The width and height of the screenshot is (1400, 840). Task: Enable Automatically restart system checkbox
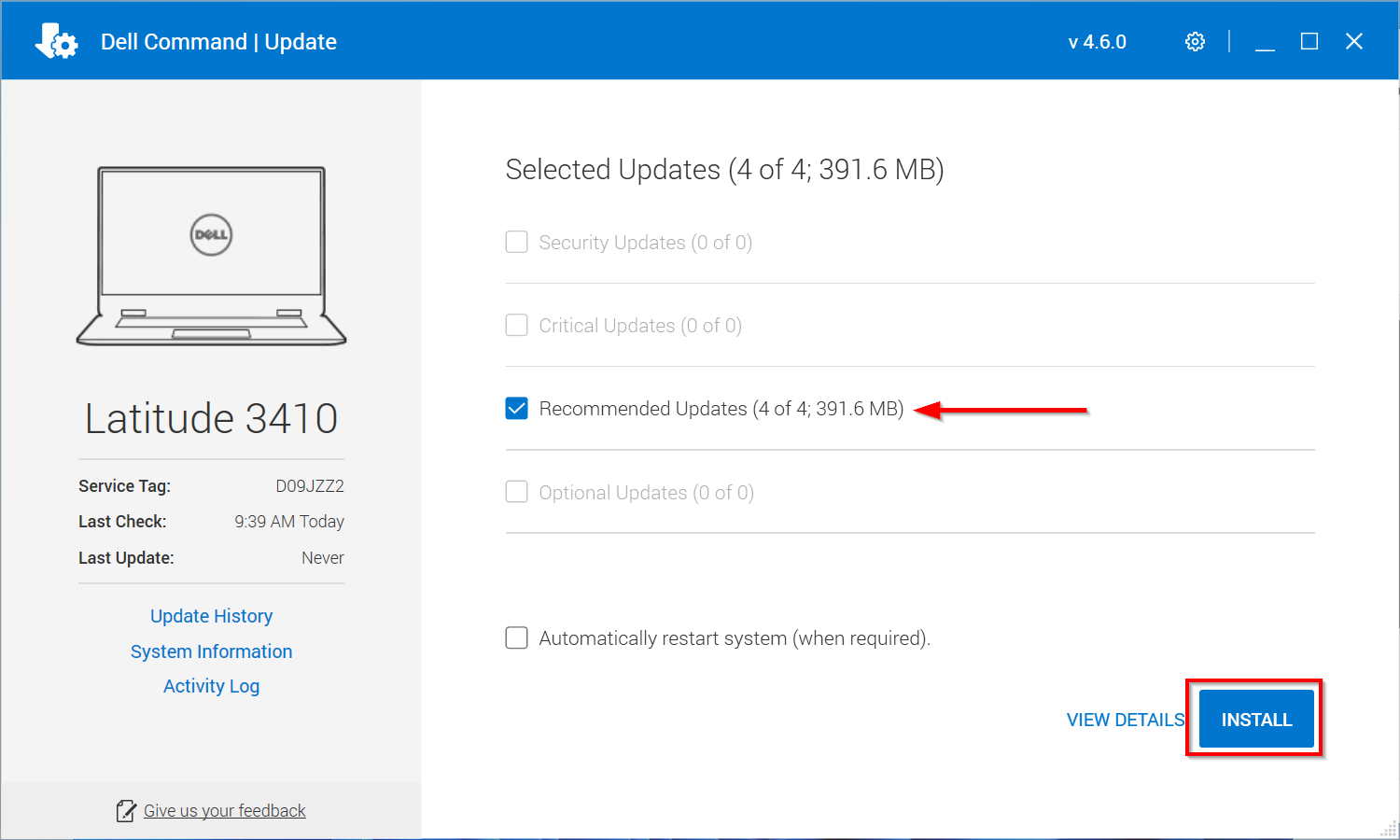[x=516, y=637]
